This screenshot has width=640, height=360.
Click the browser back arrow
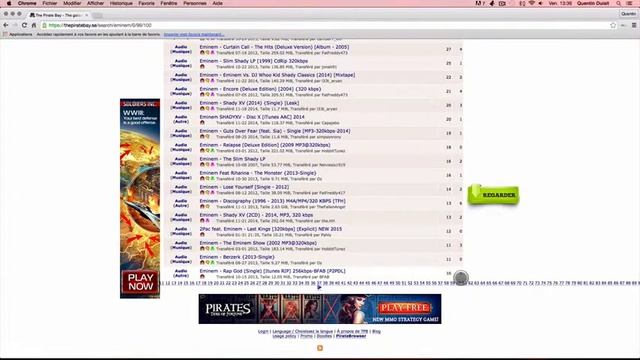point(6,25)
